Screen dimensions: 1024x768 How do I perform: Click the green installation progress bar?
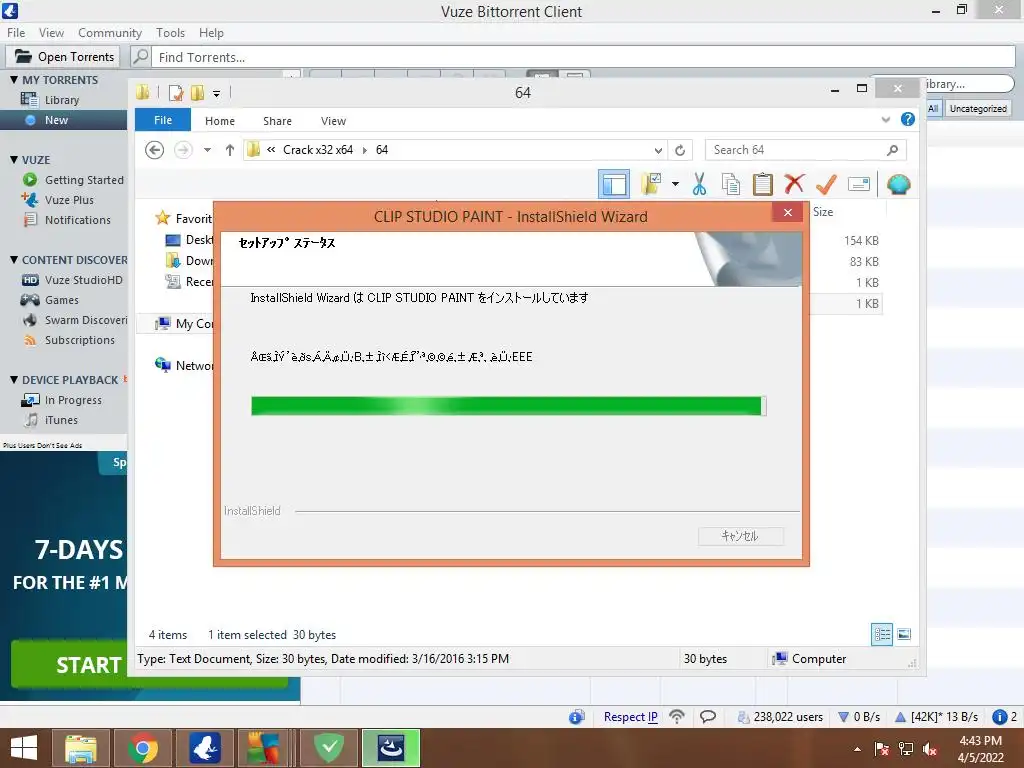pyautogui.click(x=508, y=406)
